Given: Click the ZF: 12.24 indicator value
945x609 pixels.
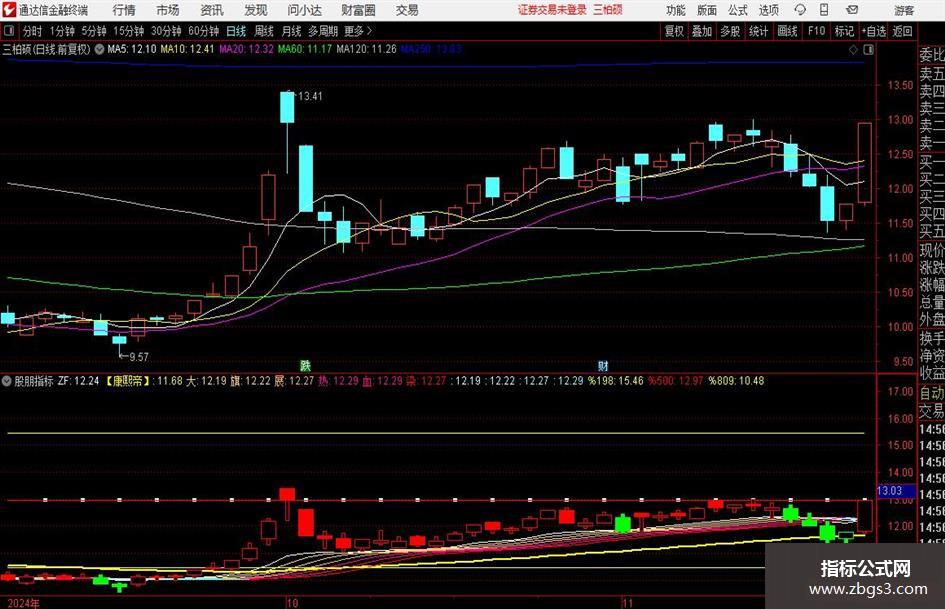Looking at the screenshot, I should [x=78, y=380].
